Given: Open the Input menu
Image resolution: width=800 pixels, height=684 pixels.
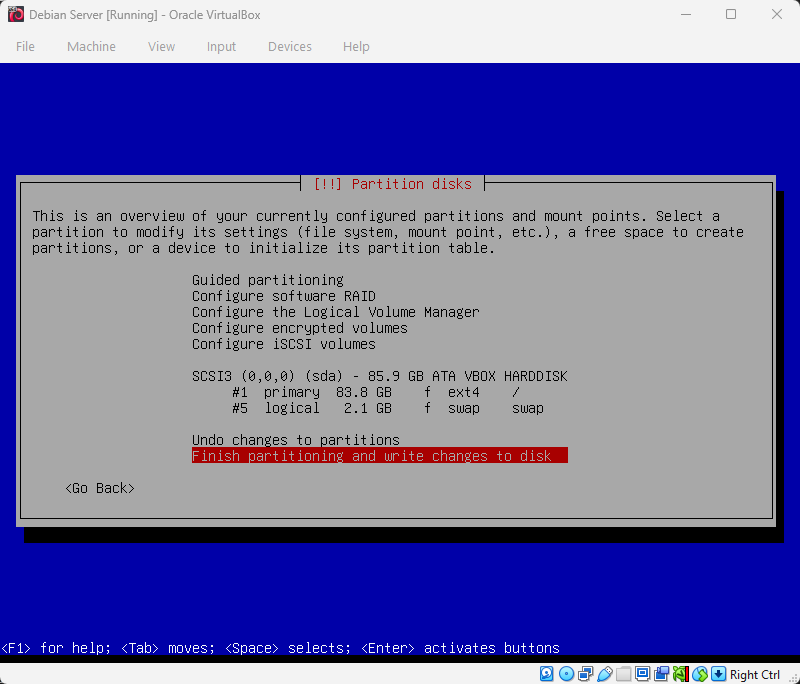Looking at the screenshot, I should point(221,46).
